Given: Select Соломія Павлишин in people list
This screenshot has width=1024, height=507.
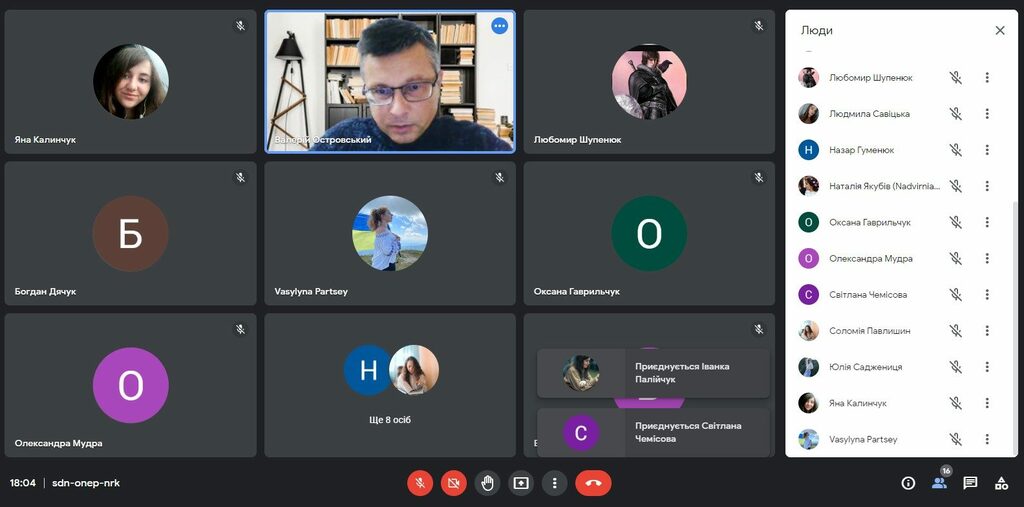Looking at the screenshot, I should point(869,331).
